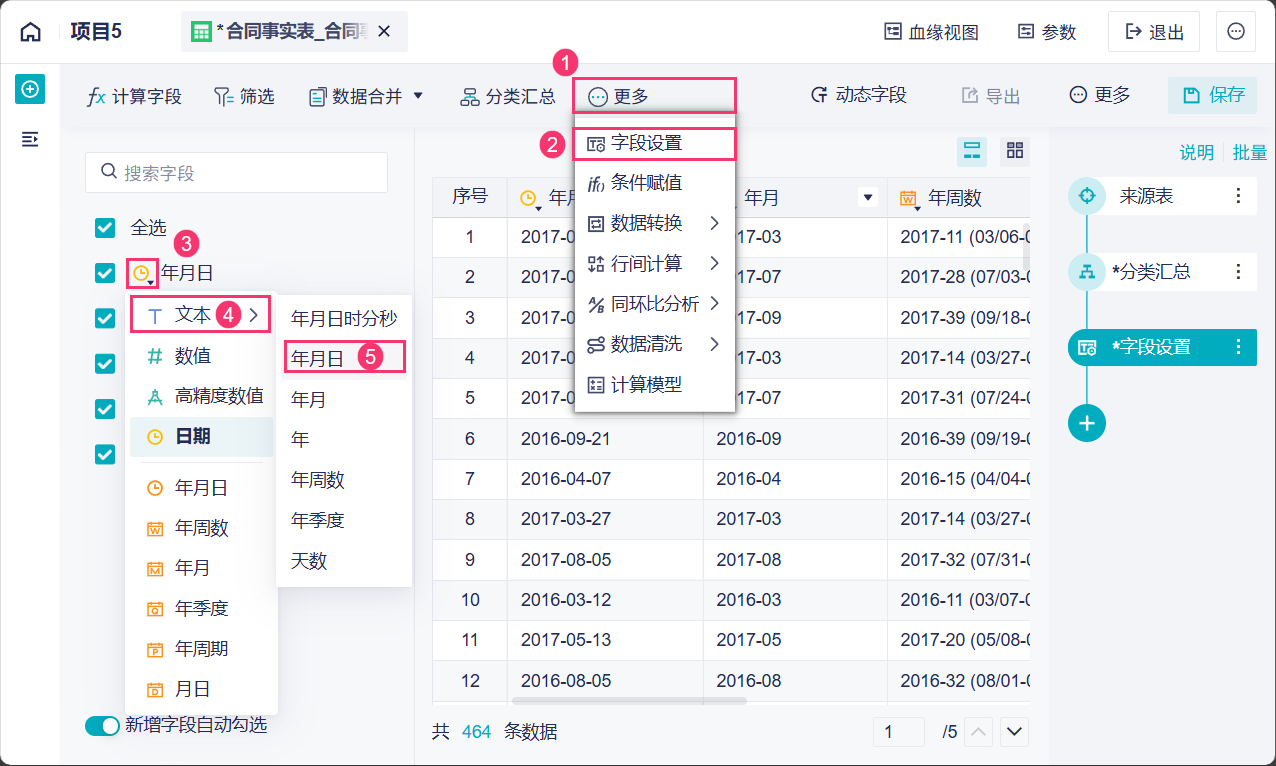Choose 年月 date format in type list

(x=201, y=568)
